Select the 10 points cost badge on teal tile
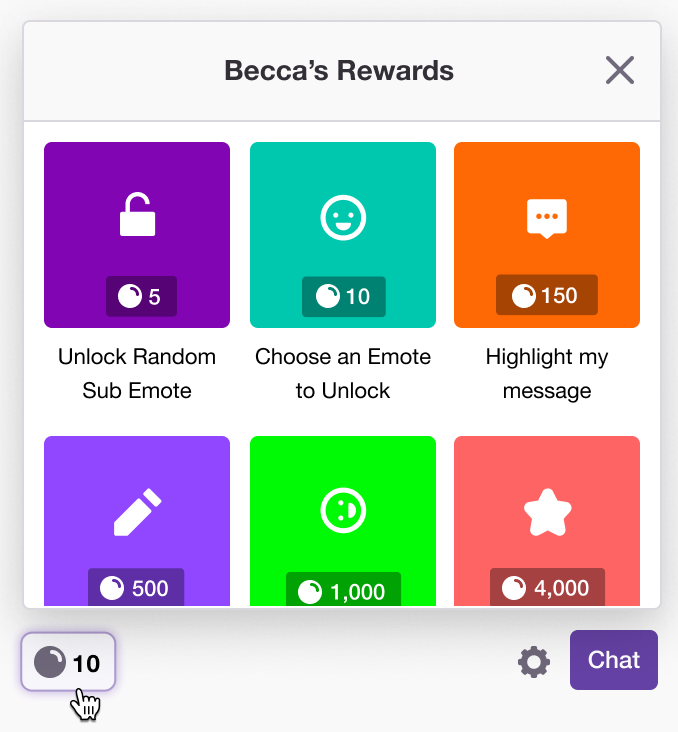The height and width of the screenshot is (732, 678). [344, 296]
